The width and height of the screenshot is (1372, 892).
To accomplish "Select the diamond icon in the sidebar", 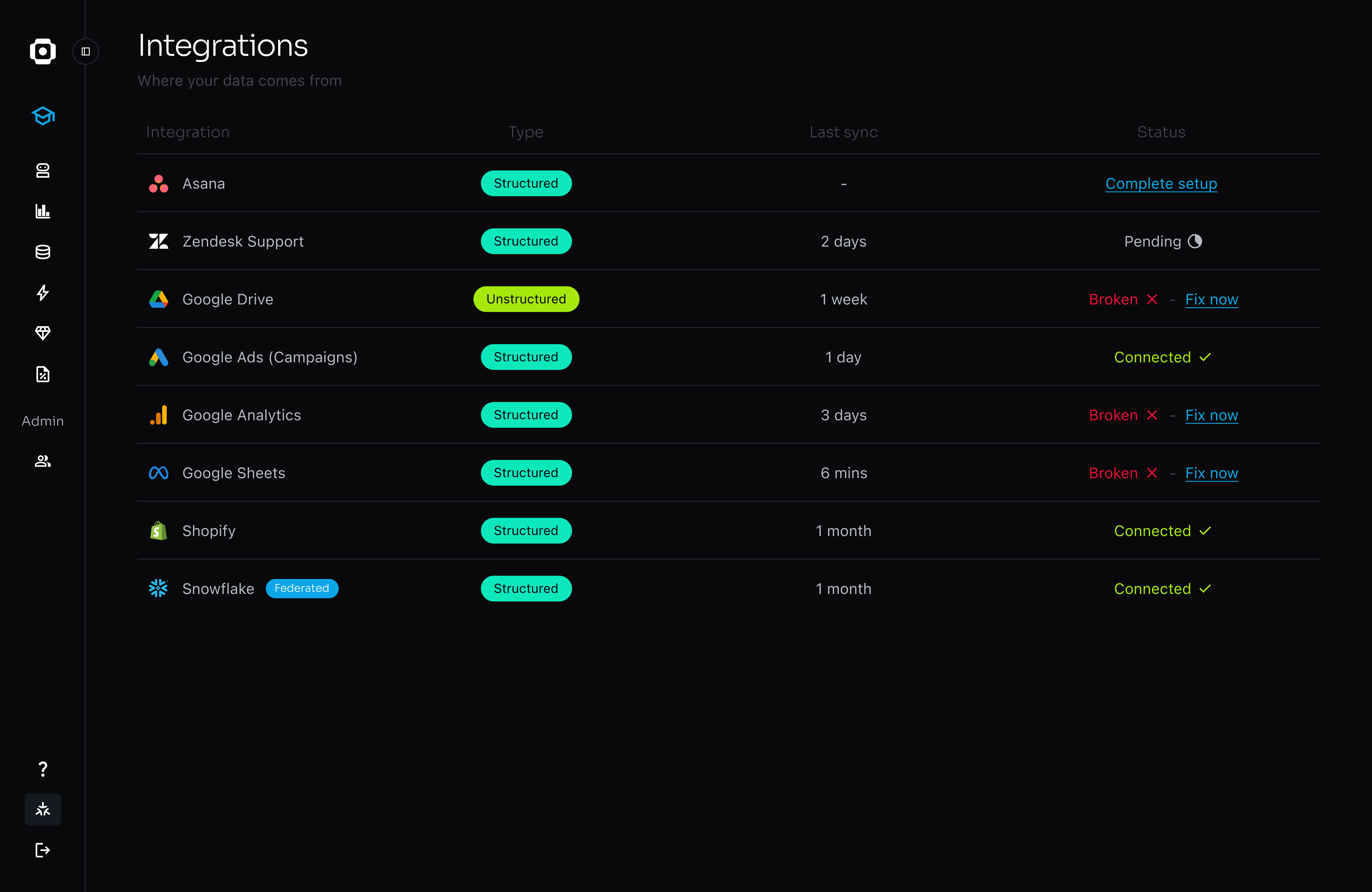I will [x=43, y=333].
